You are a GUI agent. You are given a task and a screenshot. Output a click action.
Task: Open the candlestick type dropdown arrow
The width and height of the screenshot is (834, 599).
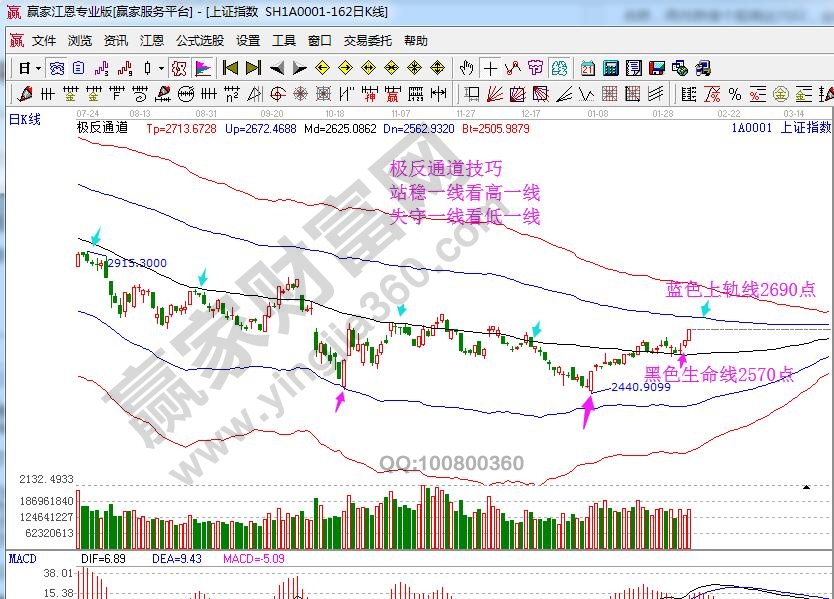(x=162, y=68)
